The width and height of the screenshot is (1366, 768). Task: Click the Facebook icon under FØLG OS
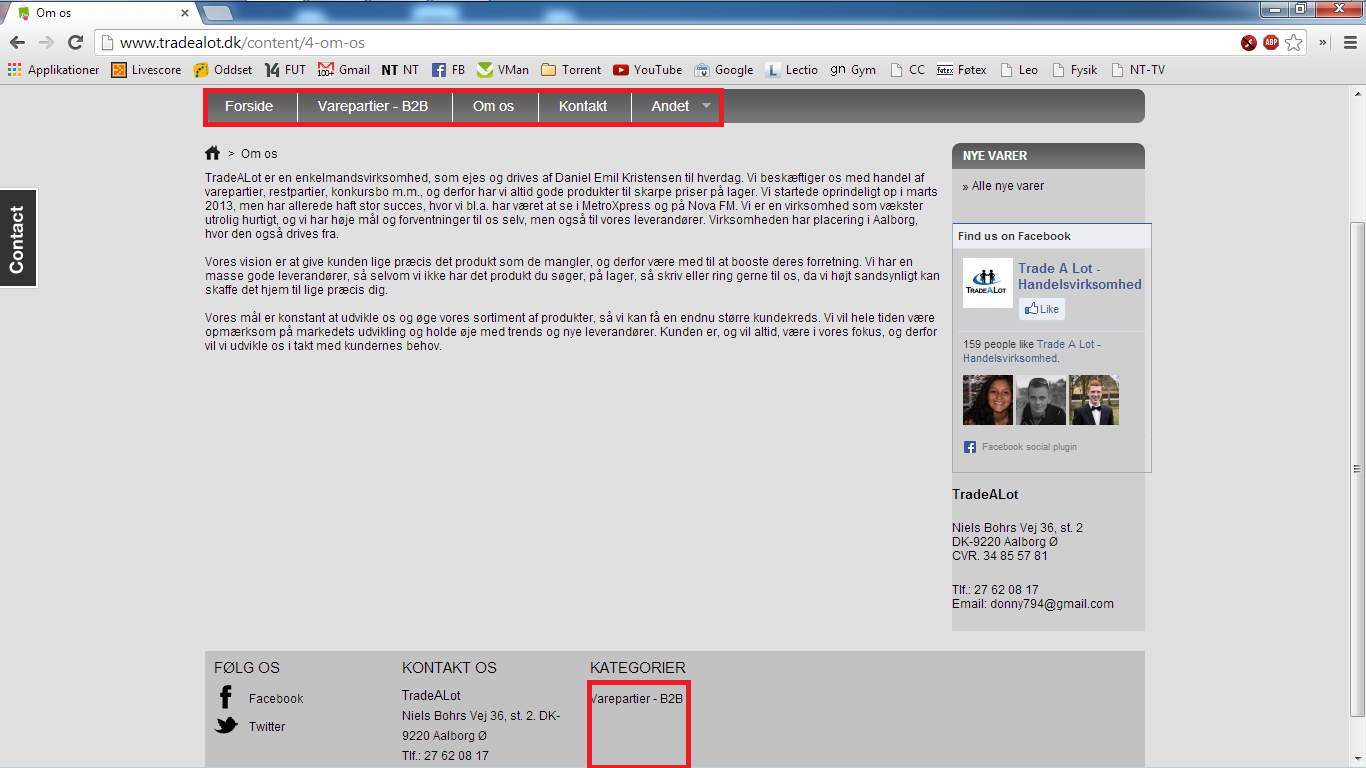226,697
